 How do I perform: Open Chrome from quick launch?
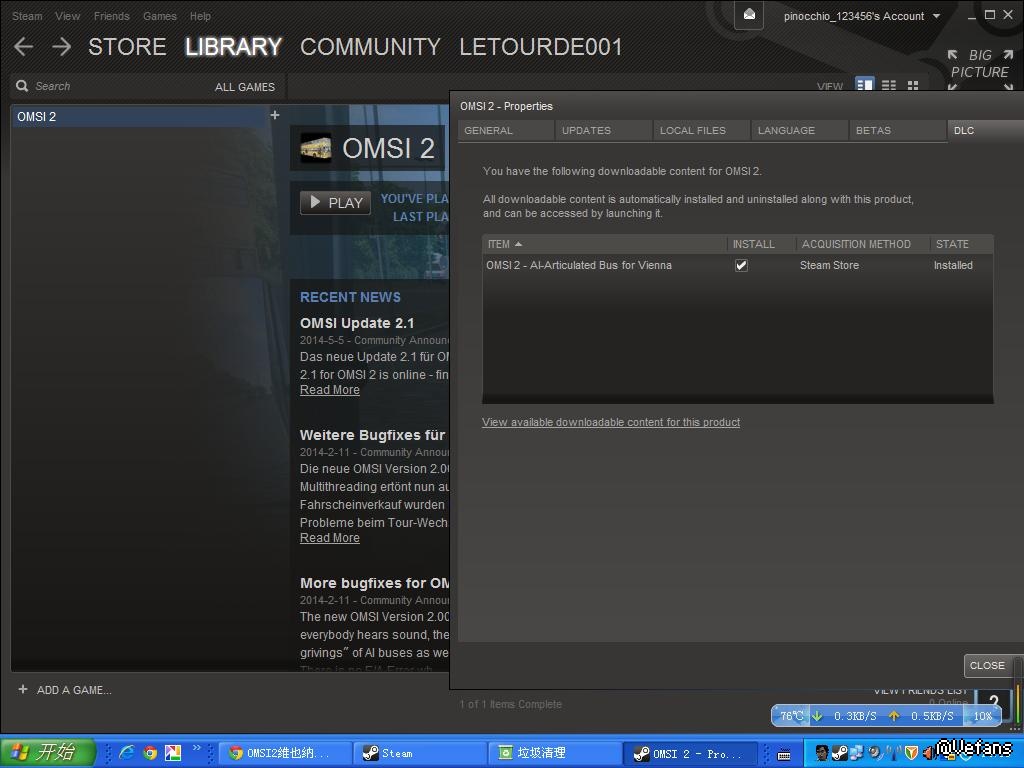click(150, 752)
